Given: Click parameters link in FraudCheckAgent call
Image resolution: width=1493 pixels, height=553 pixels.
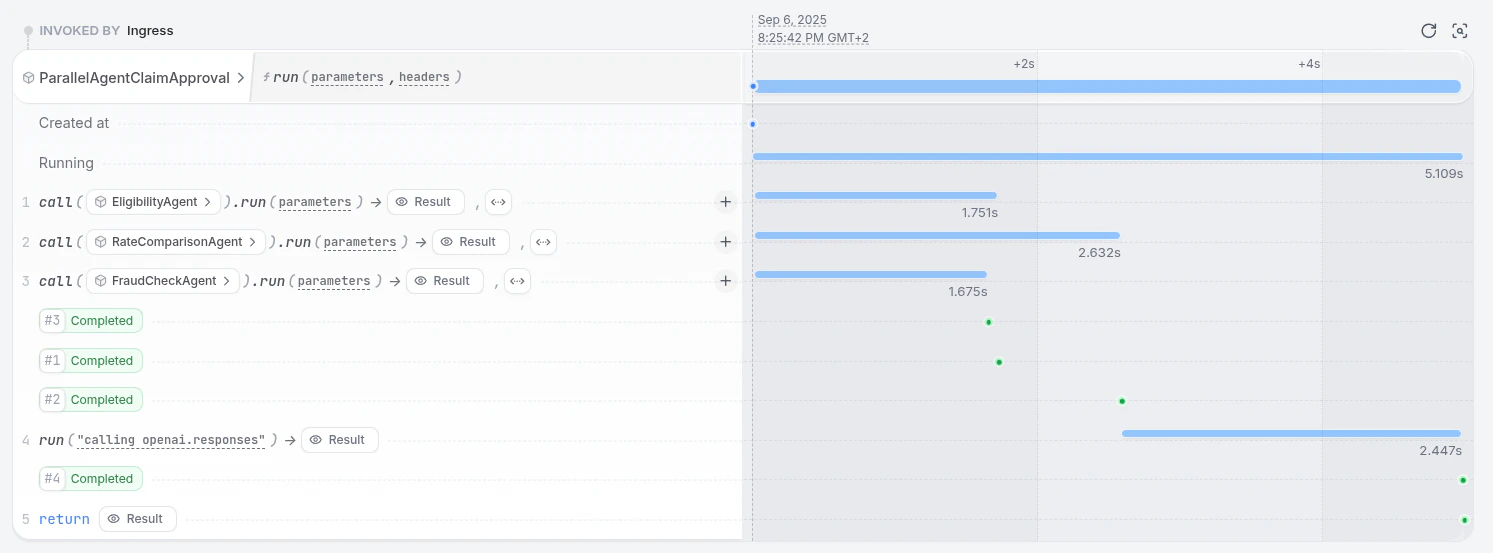Looking at the screenshot, I should pos(334,281).
